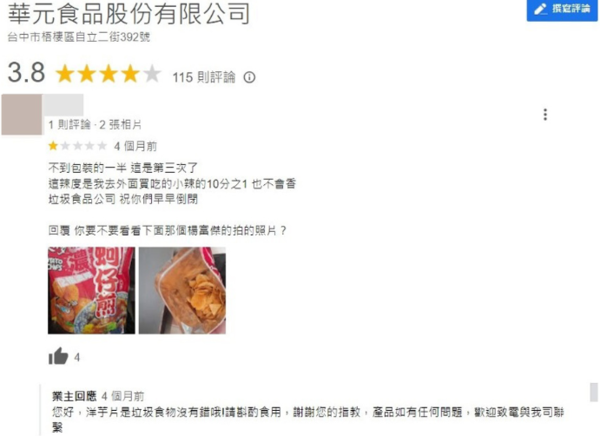Click the pencil icon in review button
Screen dimensions: 600x436
click(x=540, y=9)
